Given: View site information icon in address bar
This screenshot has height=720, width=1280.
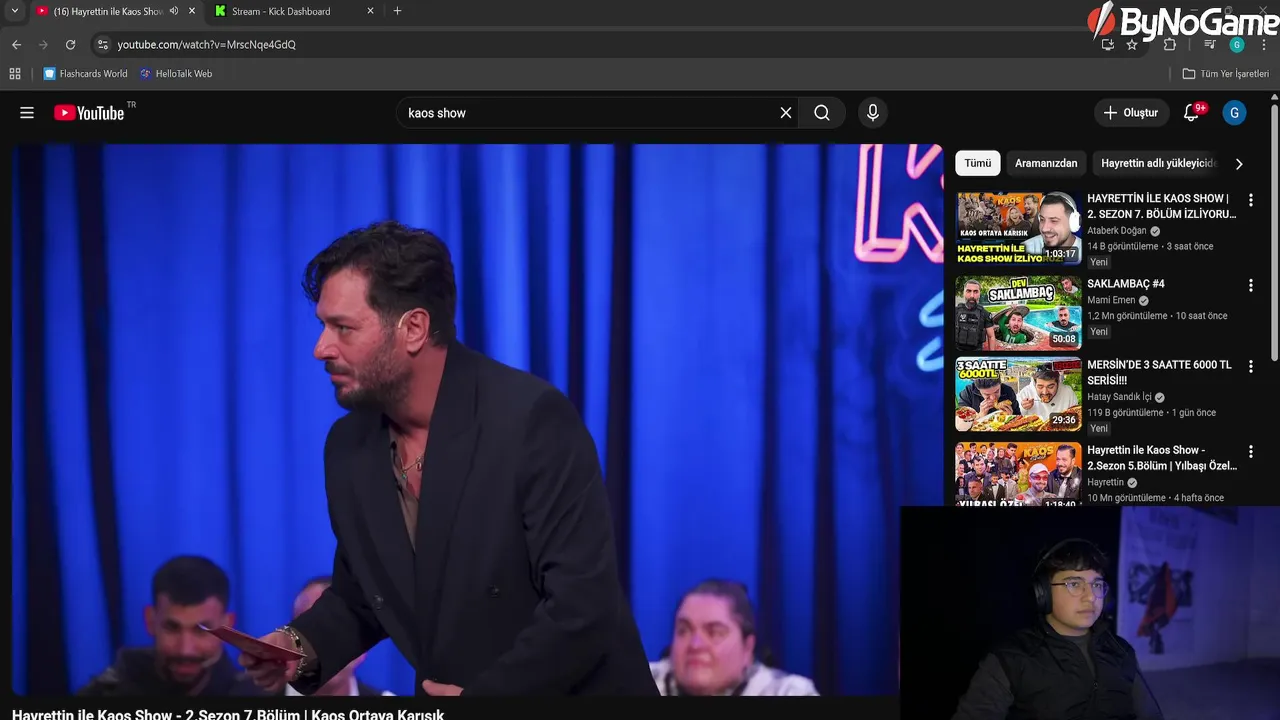Looking at the screenshot, I should [102, 44].
